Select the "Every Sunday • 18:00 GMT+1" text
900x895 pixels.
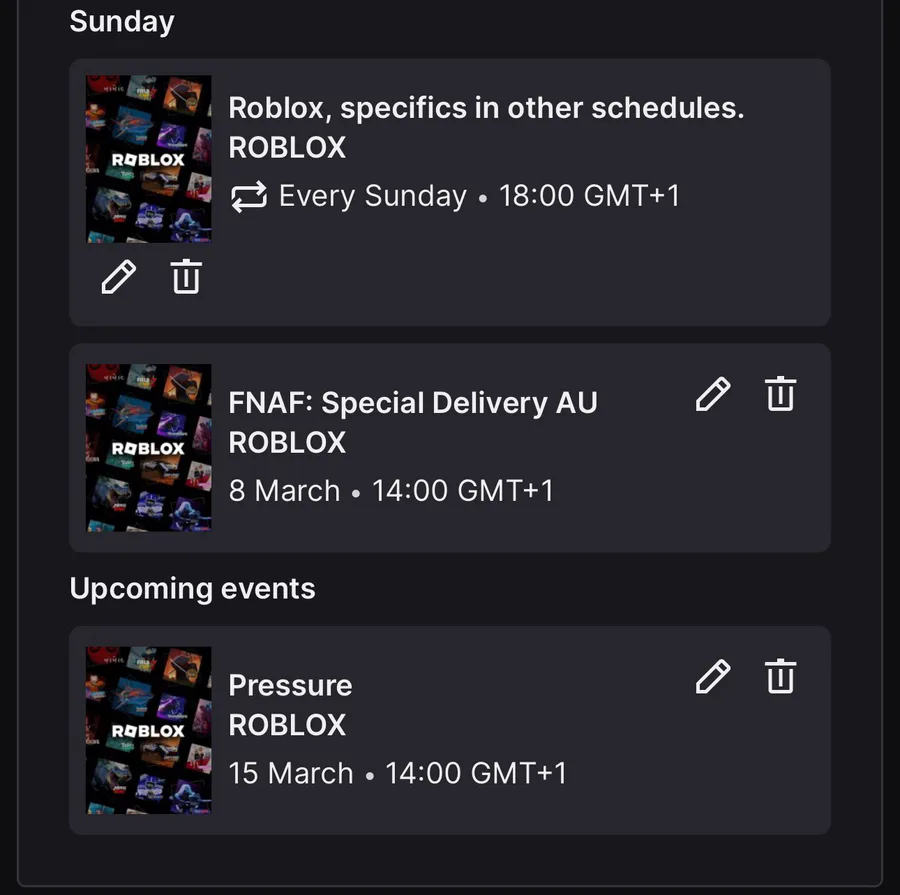click(x=479, y=196)
